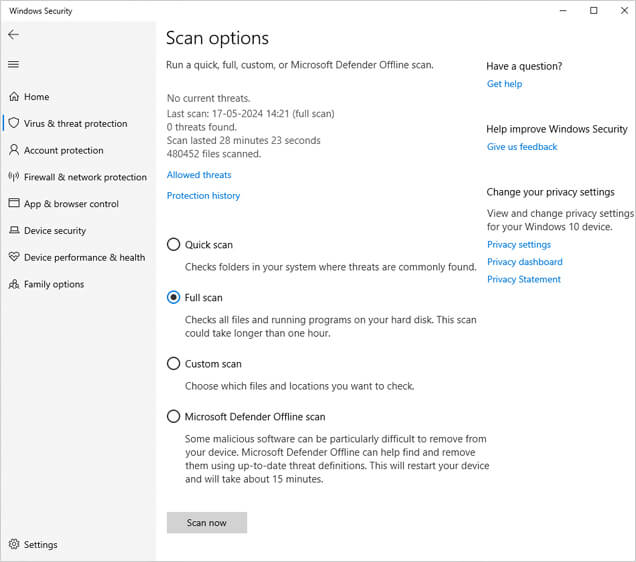Viewport: 636px width, 562px height.
Task: Start scanning with the Scan now button
Action: pos(207,523)
